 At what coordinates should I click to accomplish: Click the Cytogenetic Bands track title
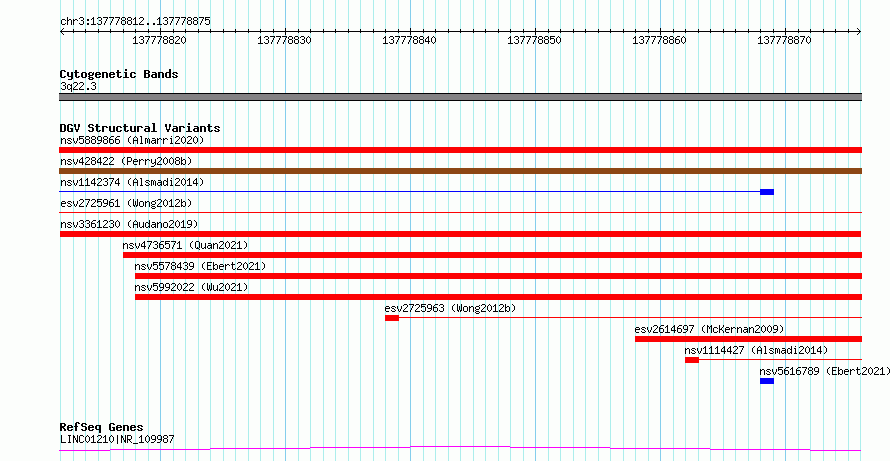[x=119, y=74]
